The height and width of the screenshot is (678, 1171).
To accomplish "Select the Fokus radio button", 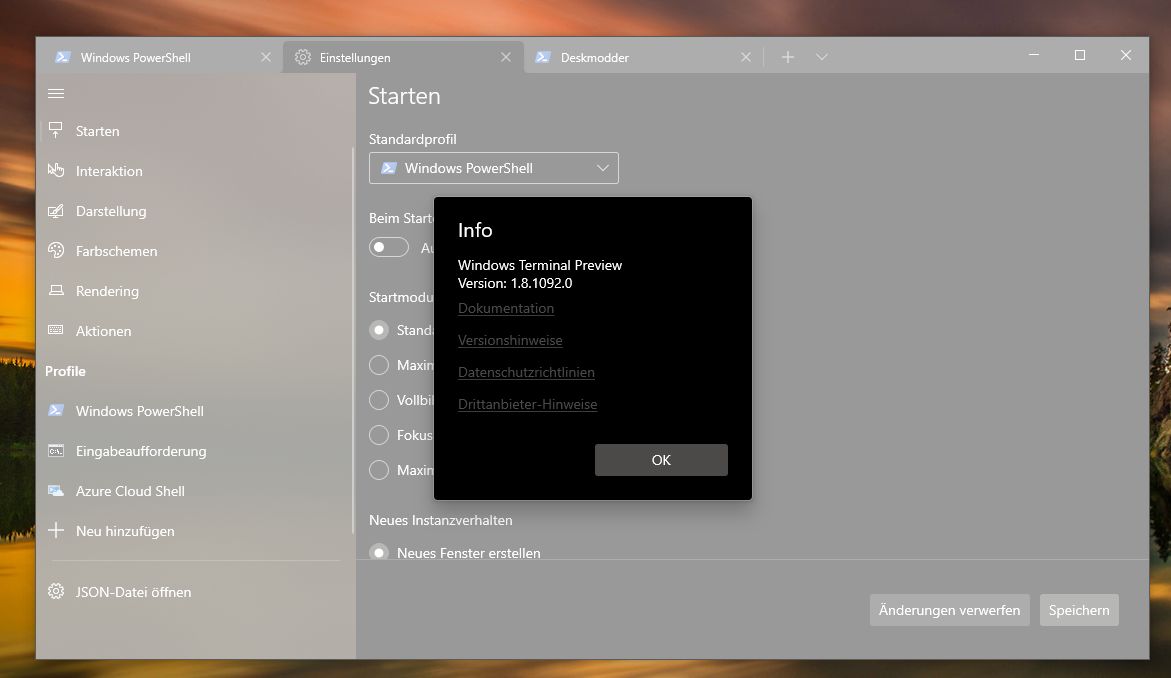I will tap(379, 435).
